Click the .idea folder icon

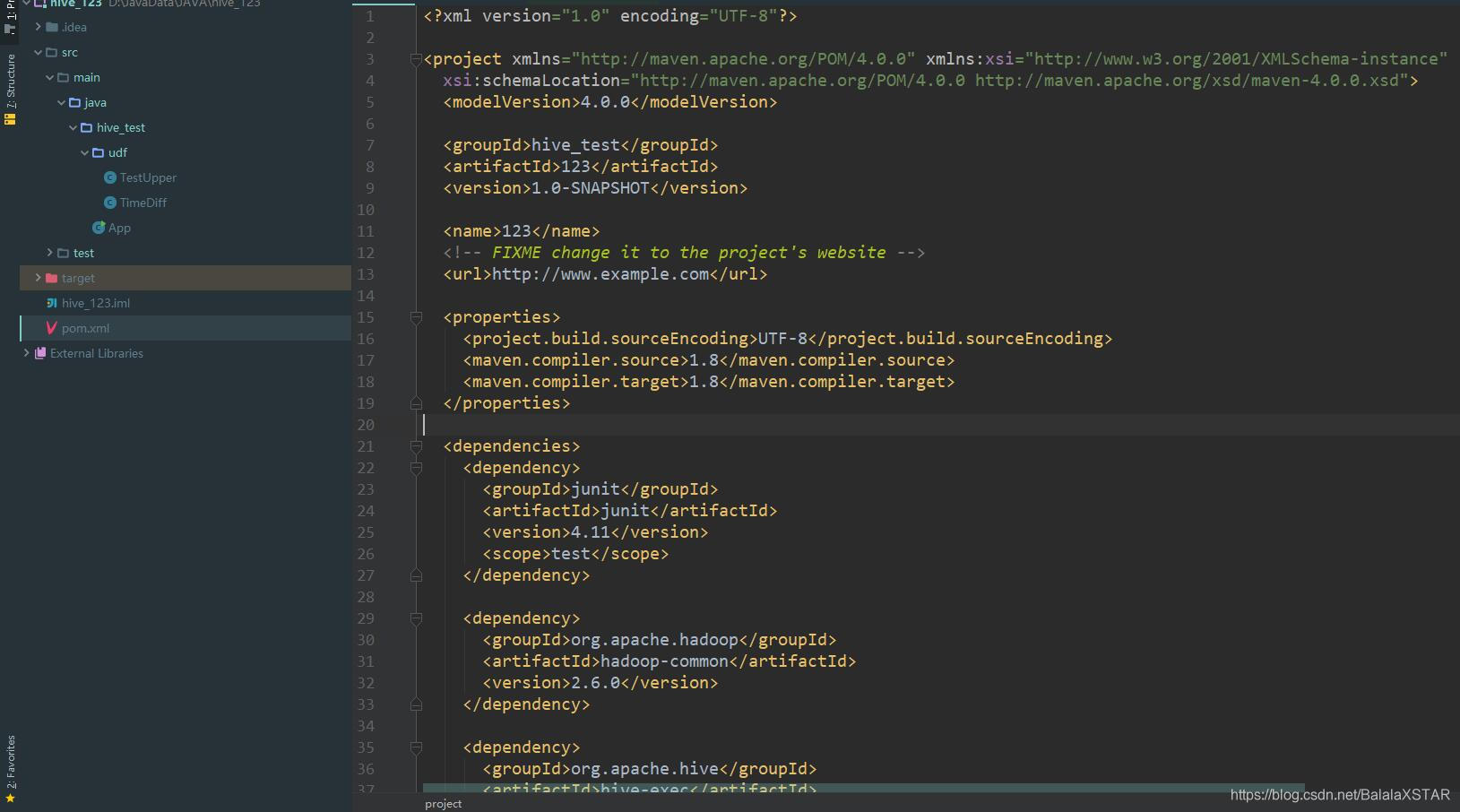52,27
